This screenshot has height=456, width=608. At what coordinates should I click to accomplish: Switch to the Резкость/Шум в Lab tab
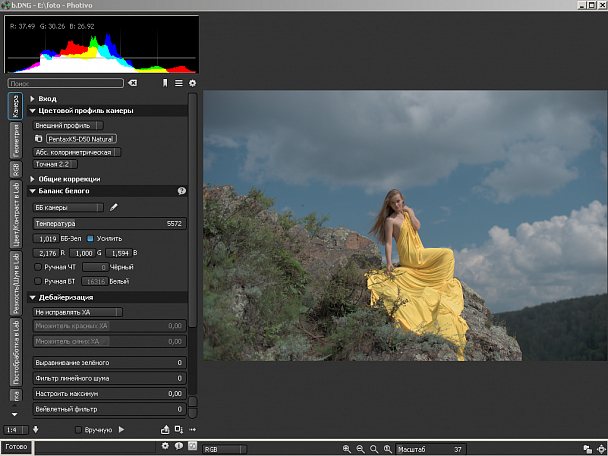click(x=16, y=283)
